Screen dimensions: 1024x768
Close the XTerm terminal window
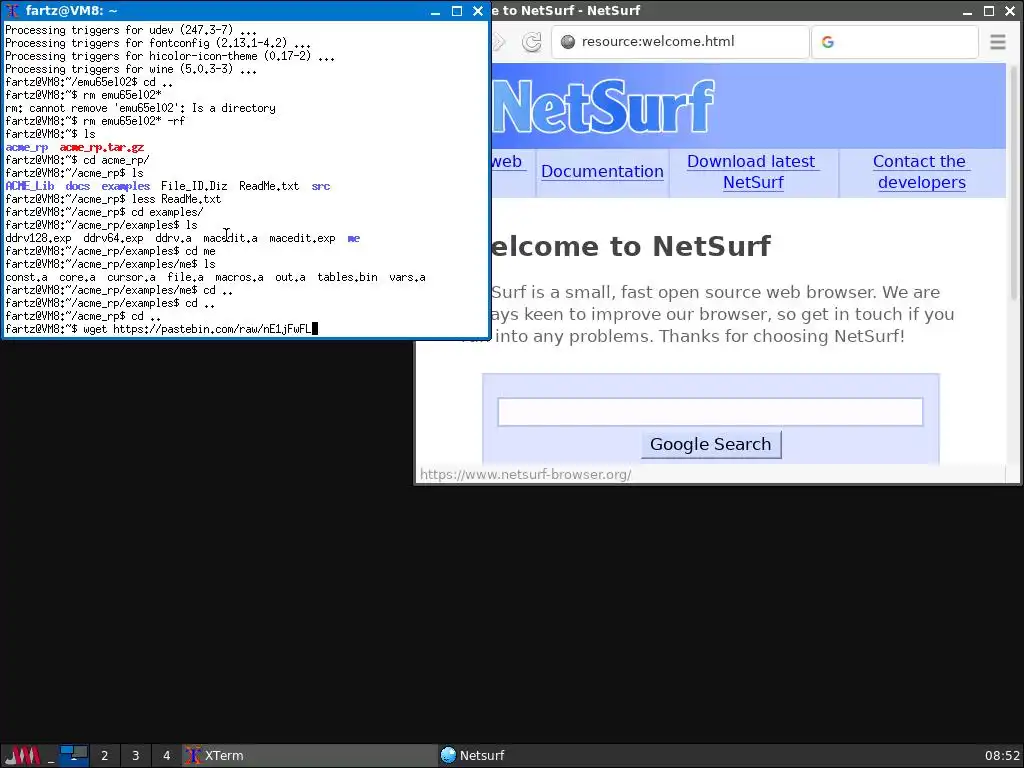478,11
